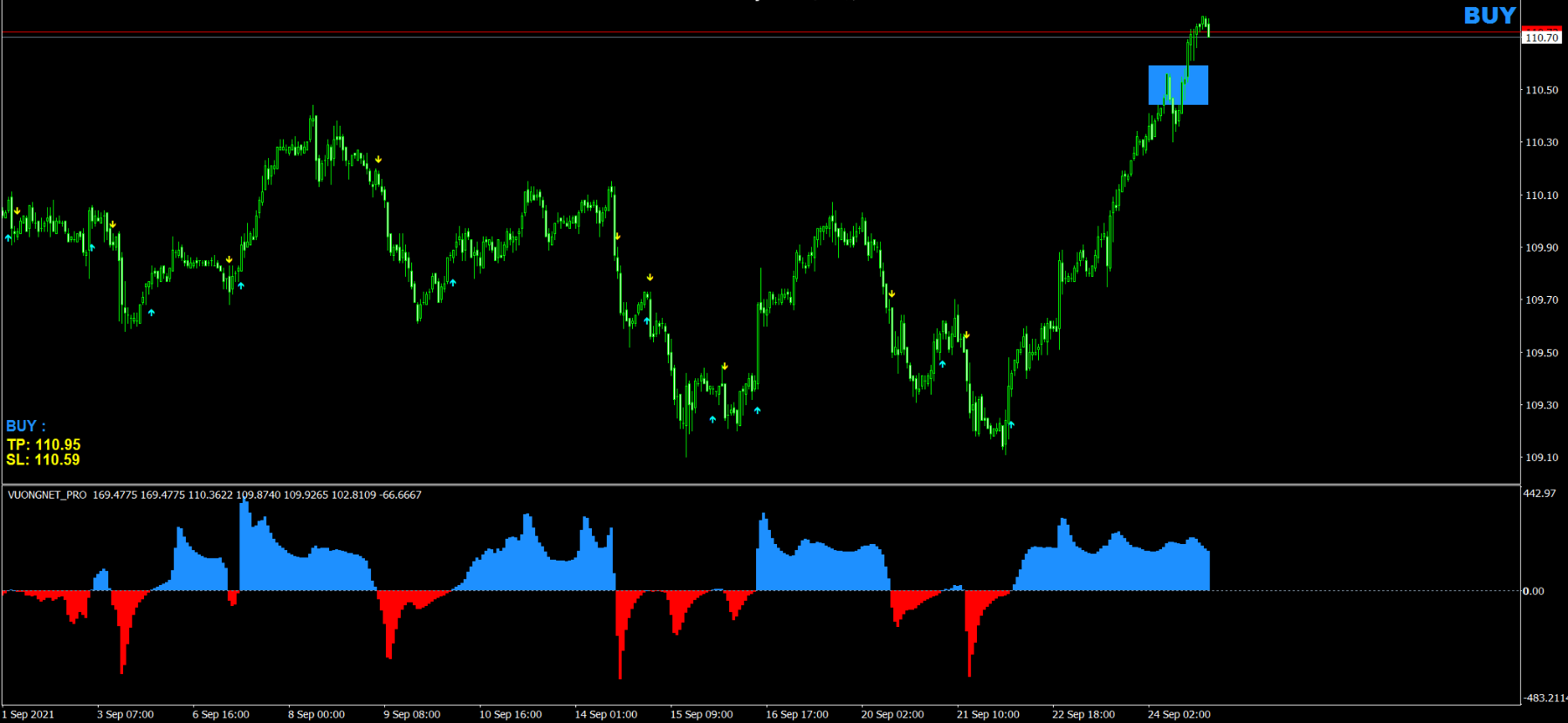The image size is (1568, 723).
Task: Select the blue rectangle near 110.50
Action: click(x=1178, y=85)
